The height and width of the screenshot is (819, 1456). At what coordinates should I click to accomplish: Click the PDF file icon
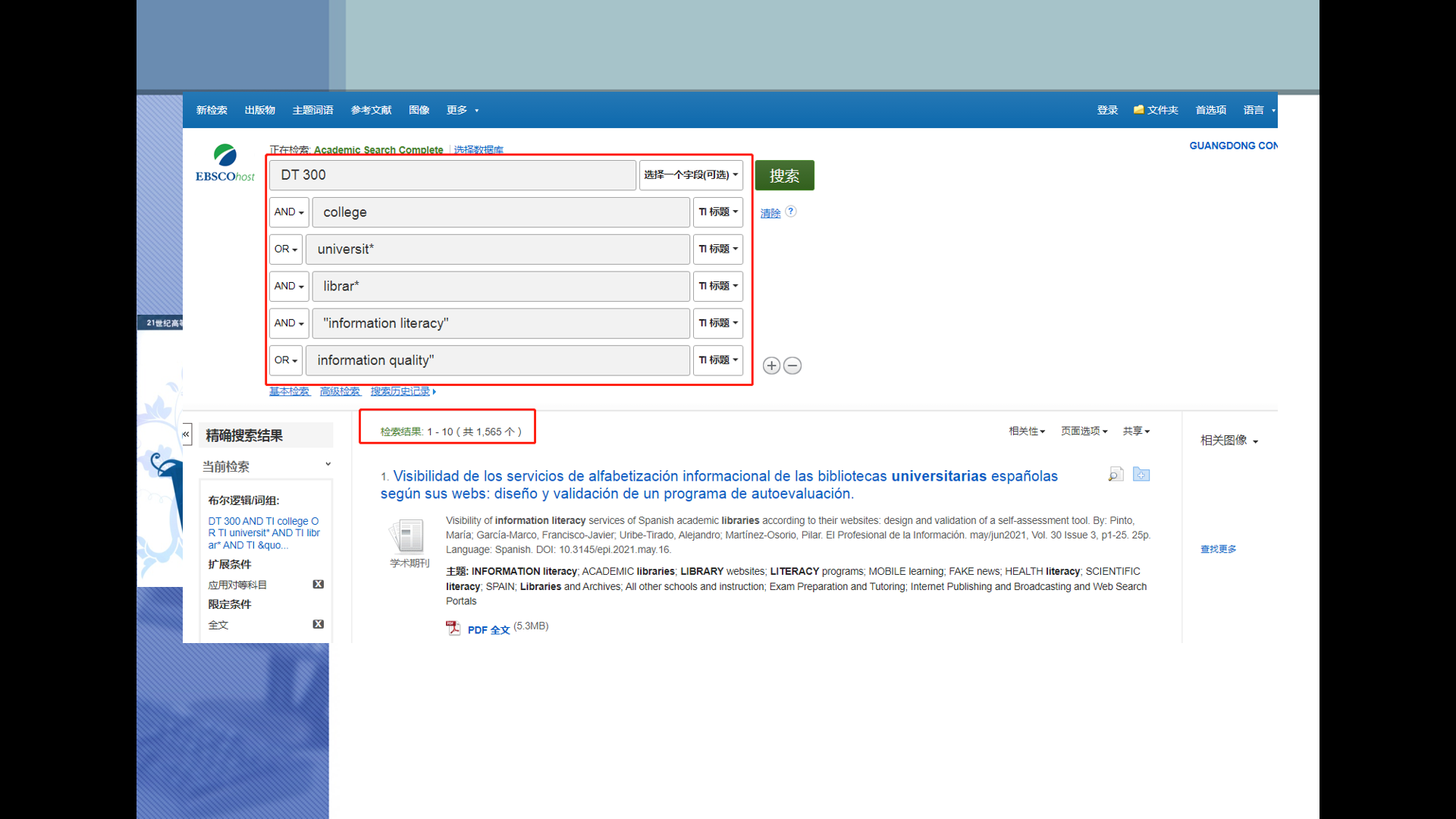453,628
